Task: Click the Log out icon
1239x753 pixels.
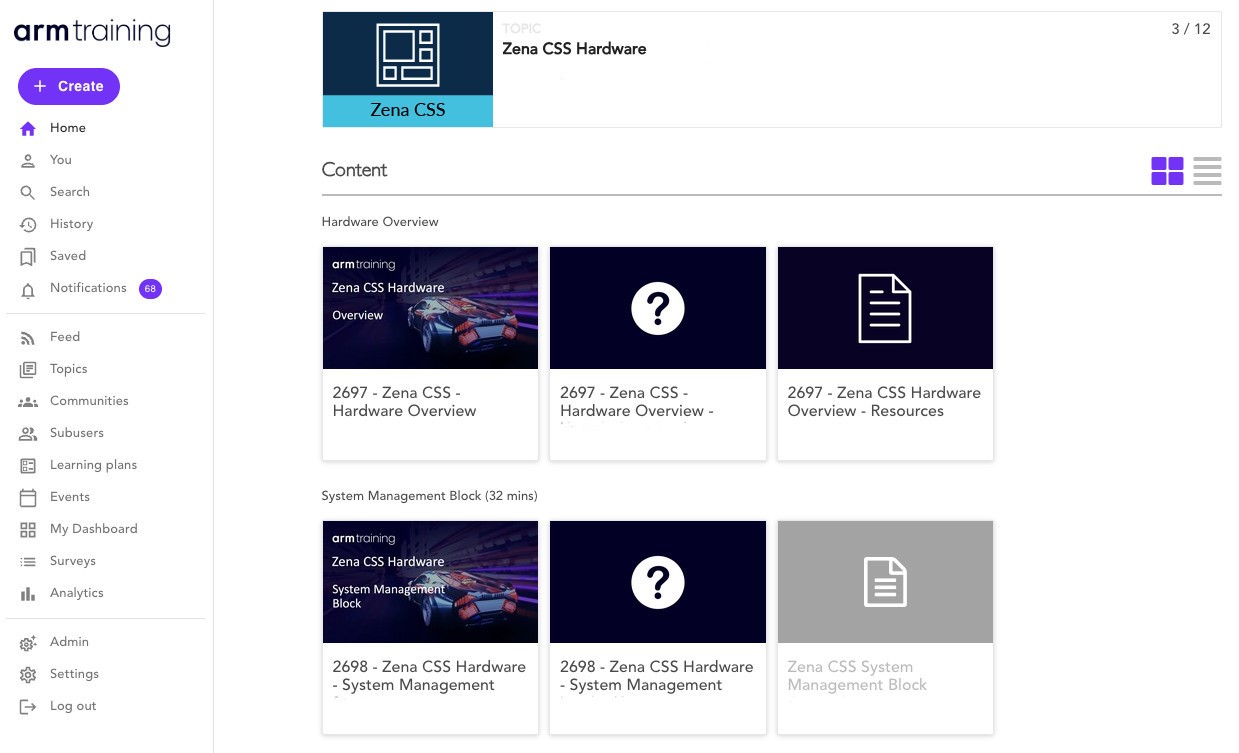Action: [28, 706]
